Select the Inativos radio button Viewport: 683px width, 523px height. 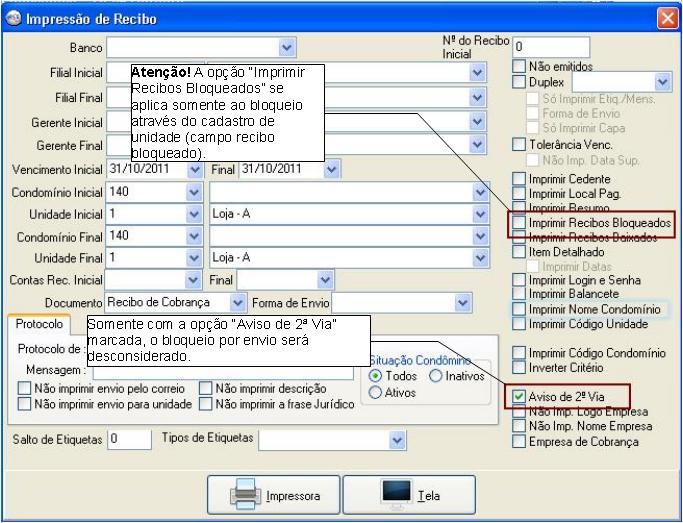pos(438,376)
